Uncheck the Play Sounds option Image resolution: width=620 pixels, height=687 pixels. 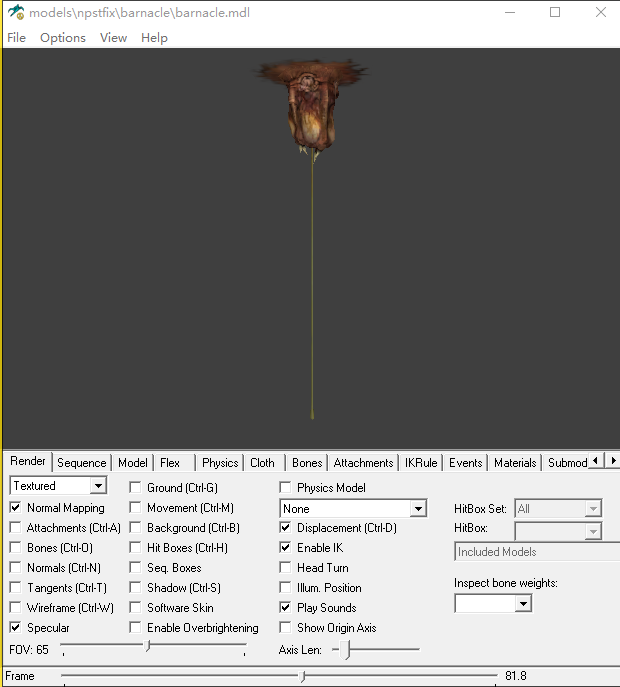tap(285, 607)
